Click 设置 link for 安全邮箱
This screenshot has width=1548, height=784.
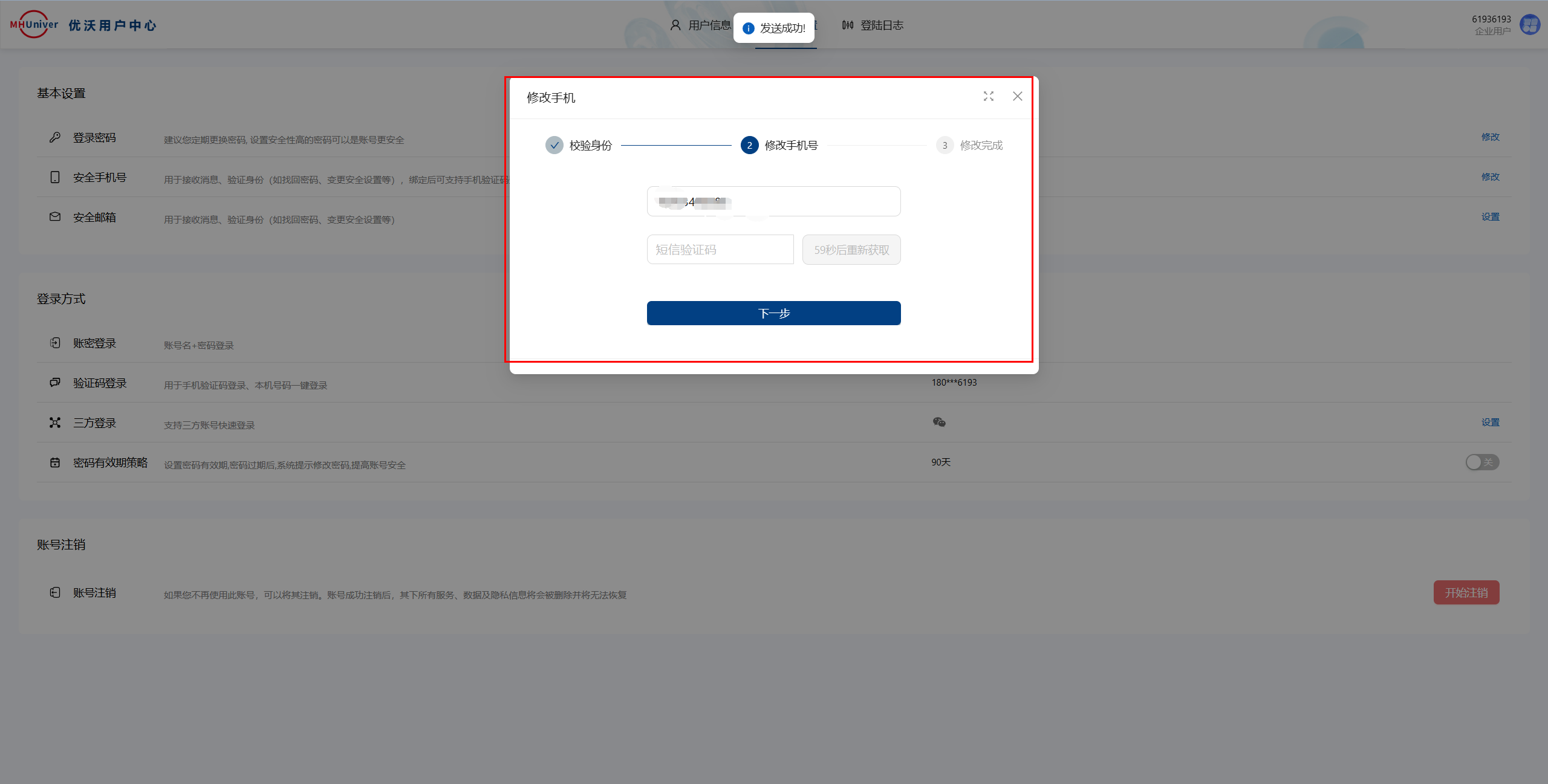click(x=1490, y=217)
